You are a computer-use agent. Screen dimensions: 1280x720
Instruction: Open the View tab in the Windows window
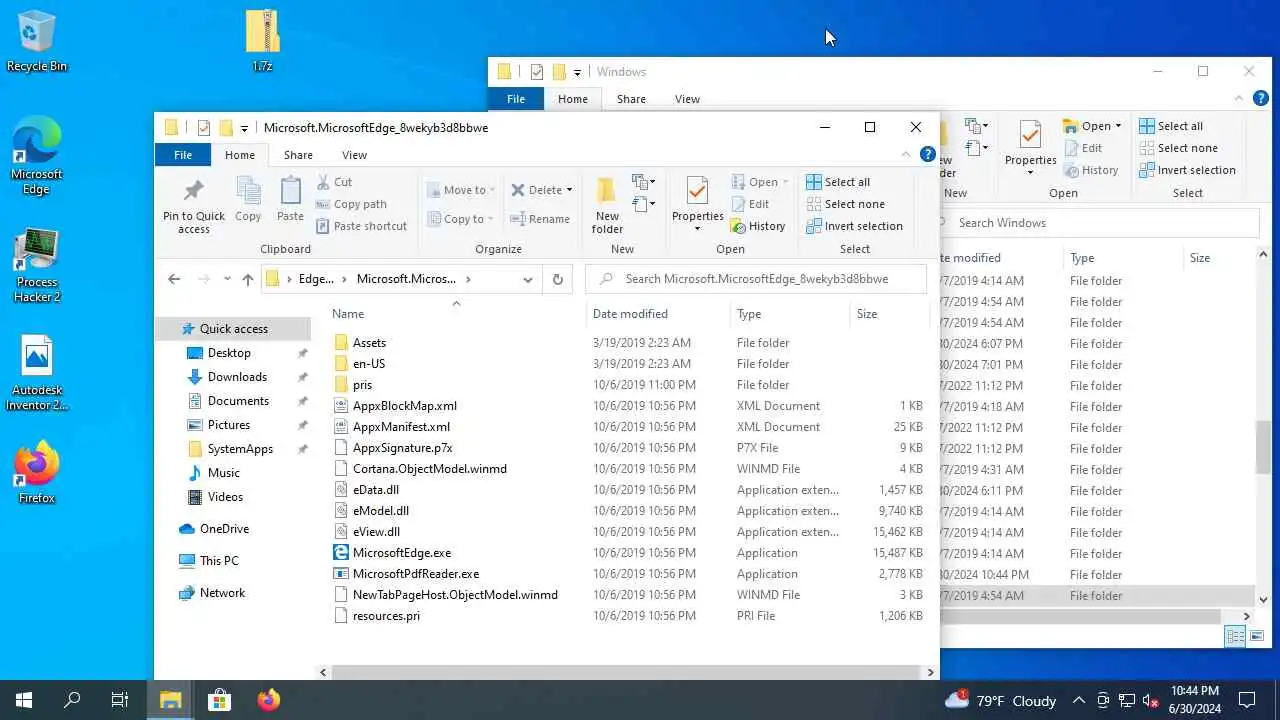(x=687, y=99)
